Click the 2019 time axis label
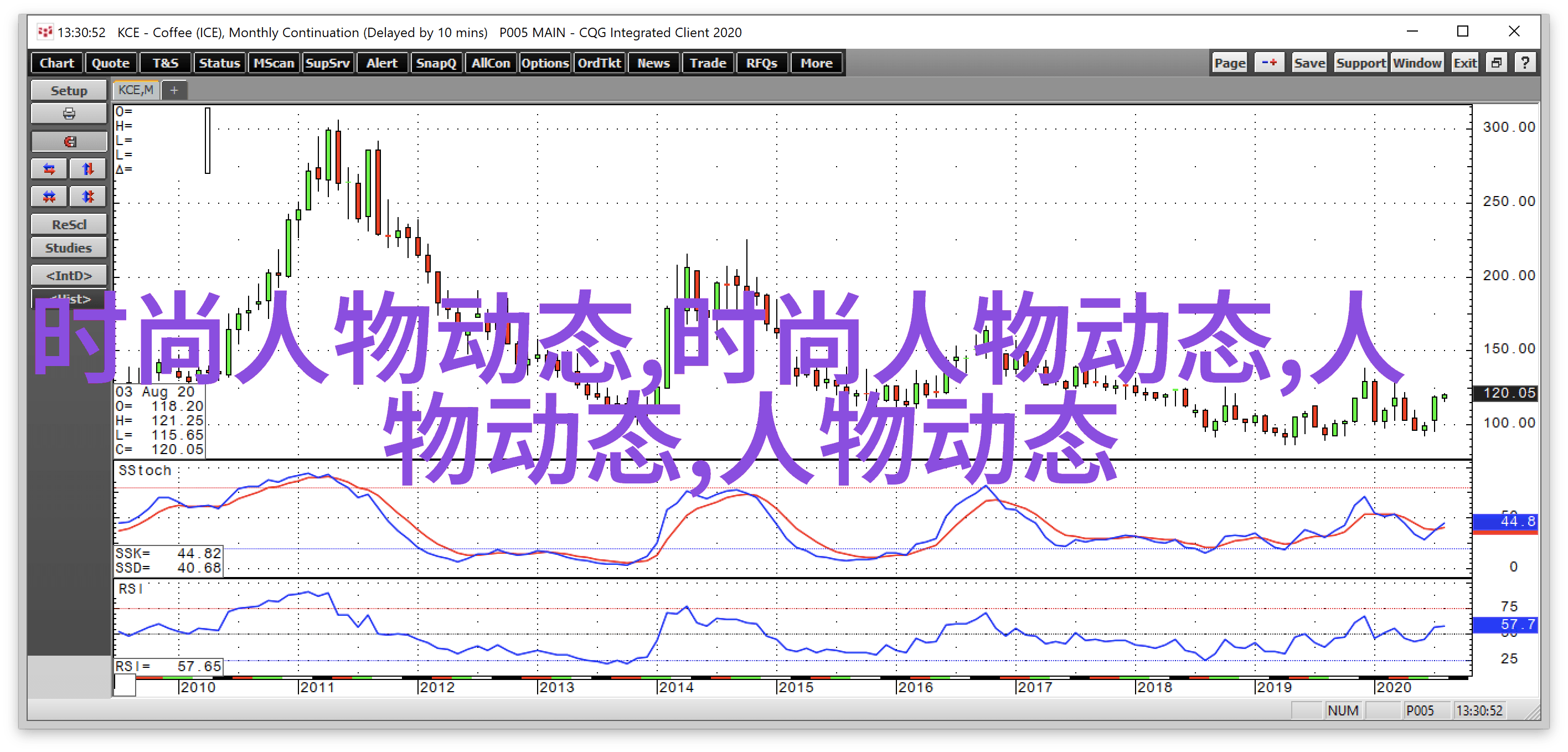Image resolution: width=1568 pixels, height=752 pixels. [1274, 687]
